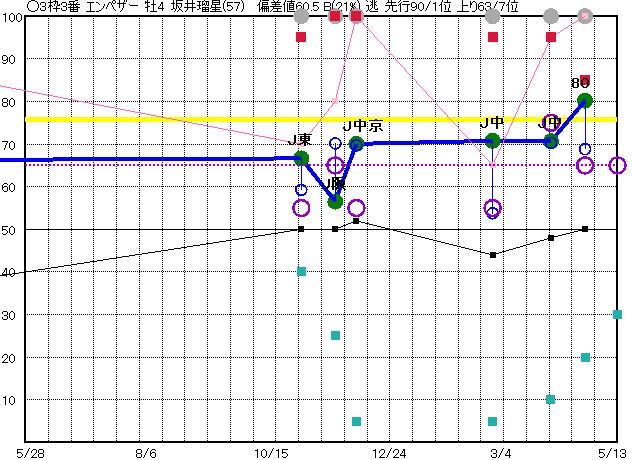Image resolution: width=632 pixels, height=460 pixels.
Task: Click the 5/28 date label on axis
Action: pos(31,451)
